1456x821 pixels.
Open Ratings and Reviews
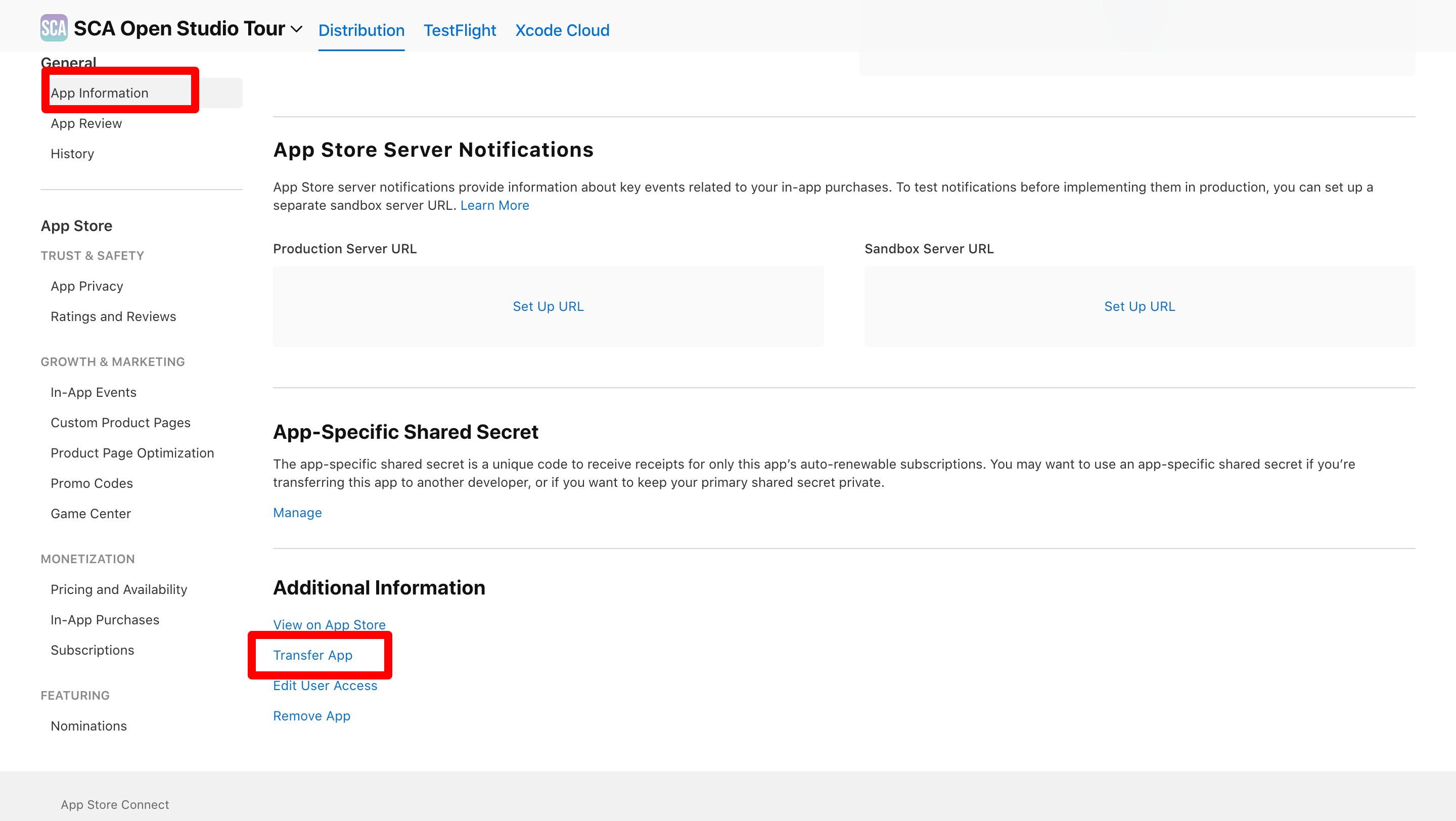pos(113,316)
